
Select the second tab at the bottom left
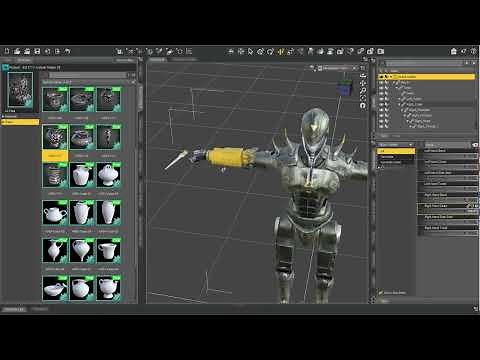[x=40, y=309]
